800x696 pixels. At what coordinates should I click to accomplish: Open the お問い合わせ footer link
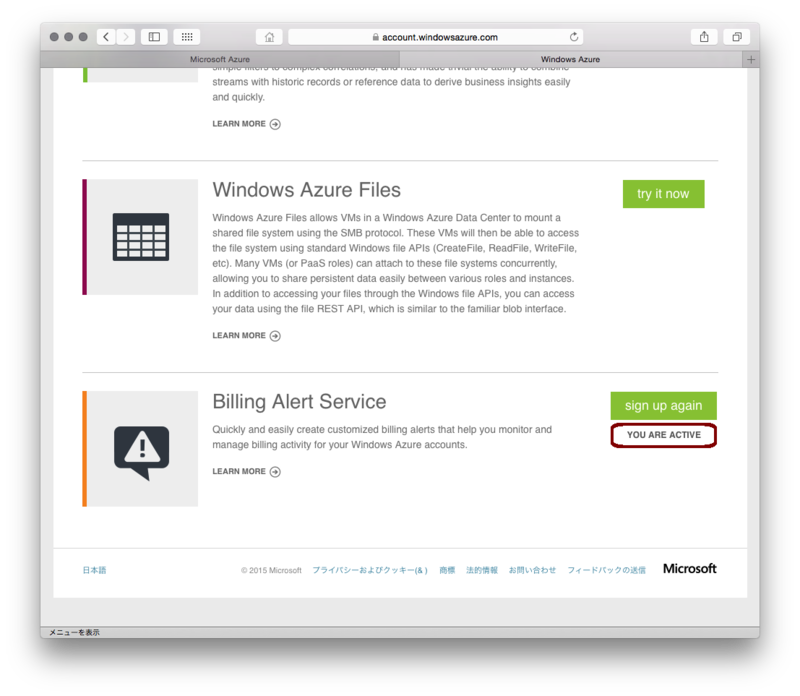532,570
